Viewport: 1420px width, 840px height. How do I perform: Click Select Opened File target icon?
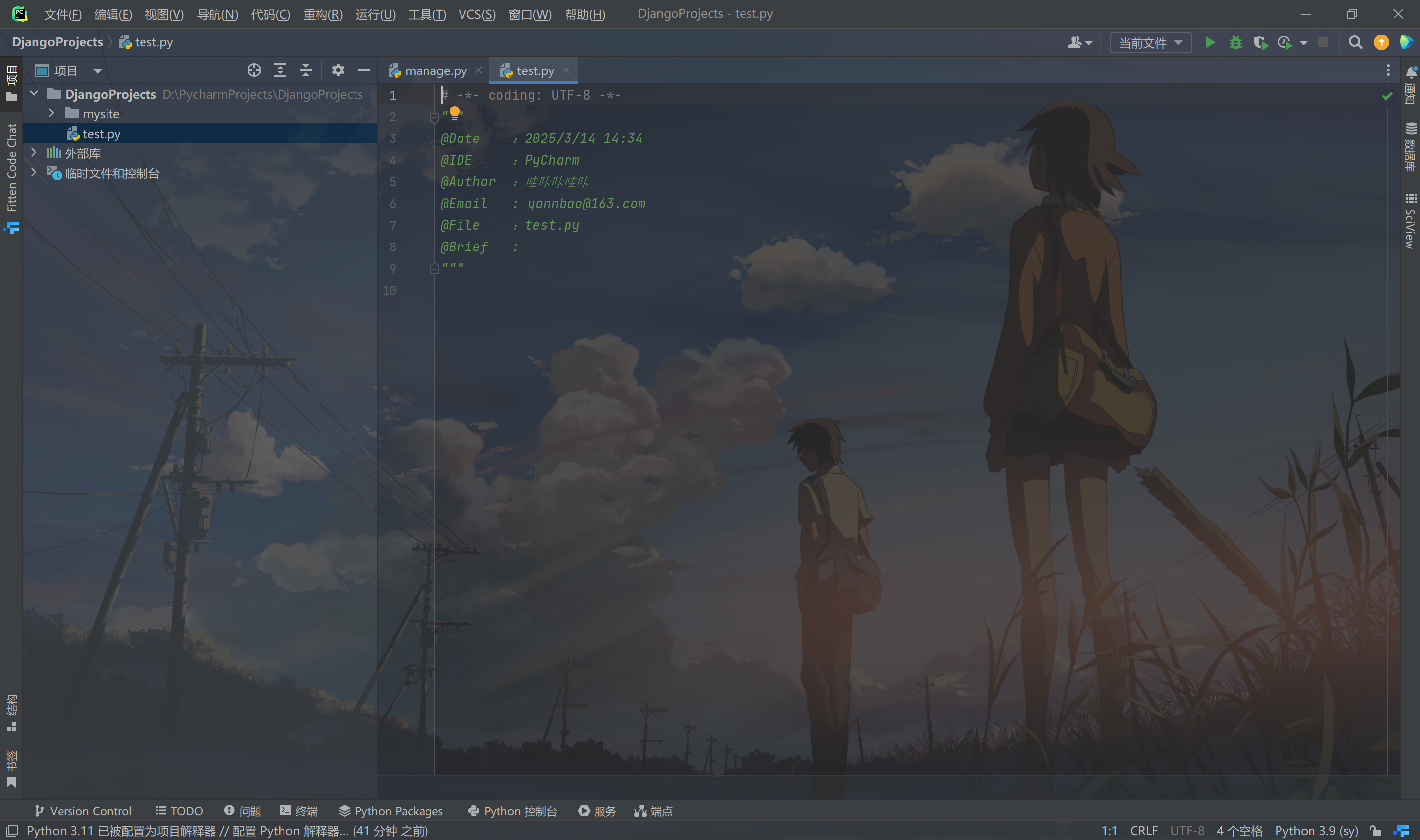[x=254, y=70]
